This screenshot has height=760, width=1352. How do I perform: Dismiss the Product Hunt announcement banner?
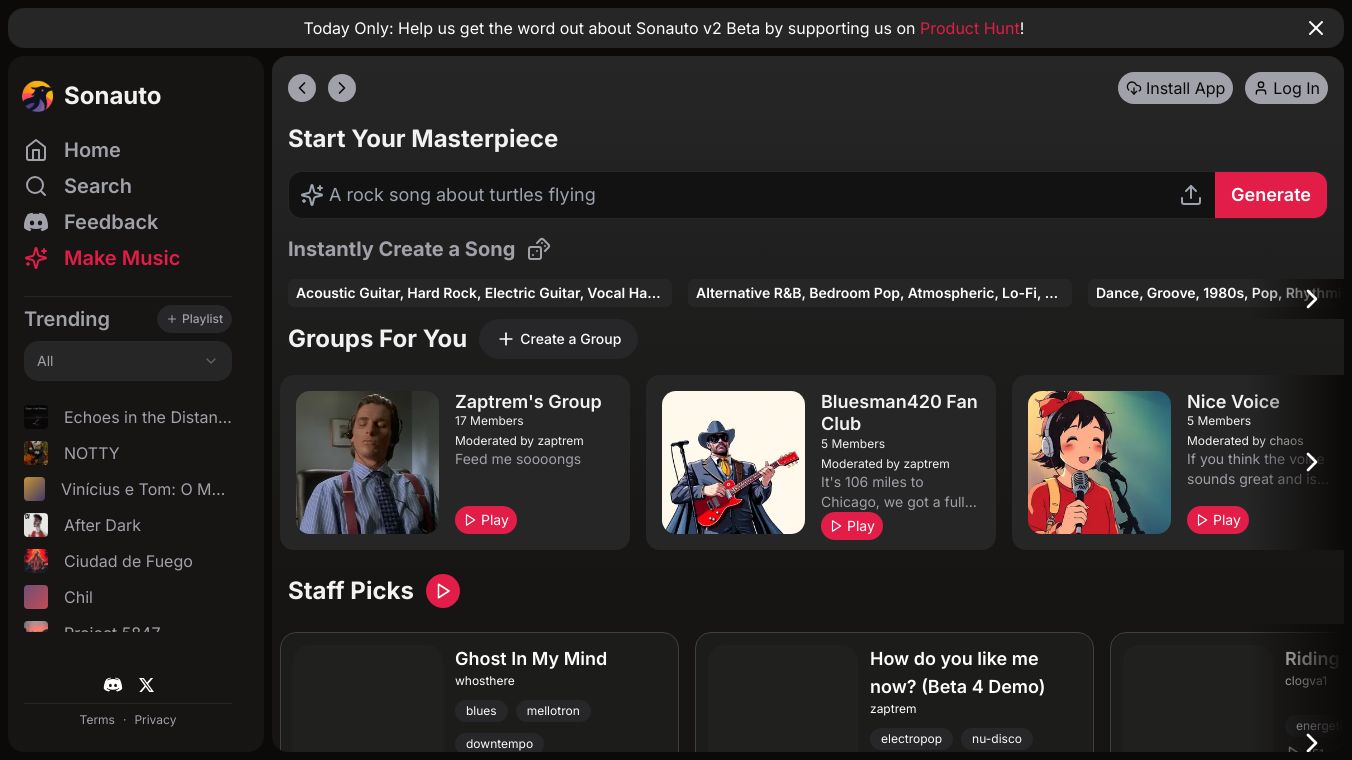tap(1316, 28)
